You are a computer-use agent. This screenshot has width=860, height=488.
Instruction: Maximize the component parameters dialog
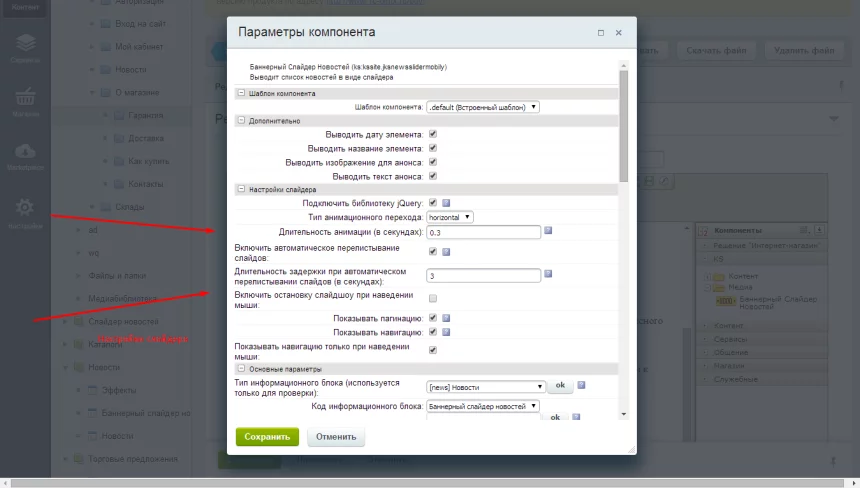600,33
